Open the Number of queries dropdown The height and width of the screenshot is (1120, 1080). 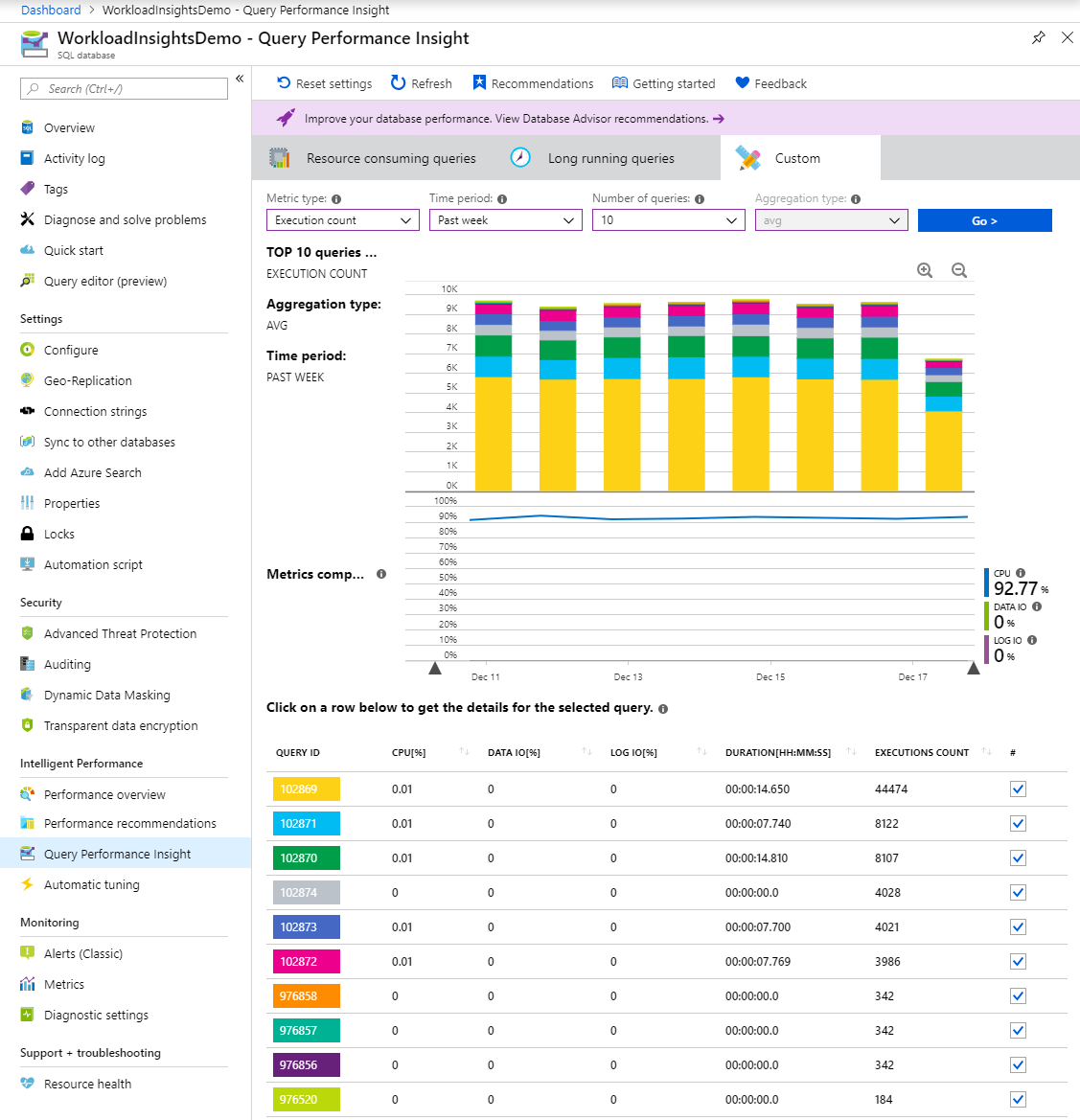[x=668, y=220]
